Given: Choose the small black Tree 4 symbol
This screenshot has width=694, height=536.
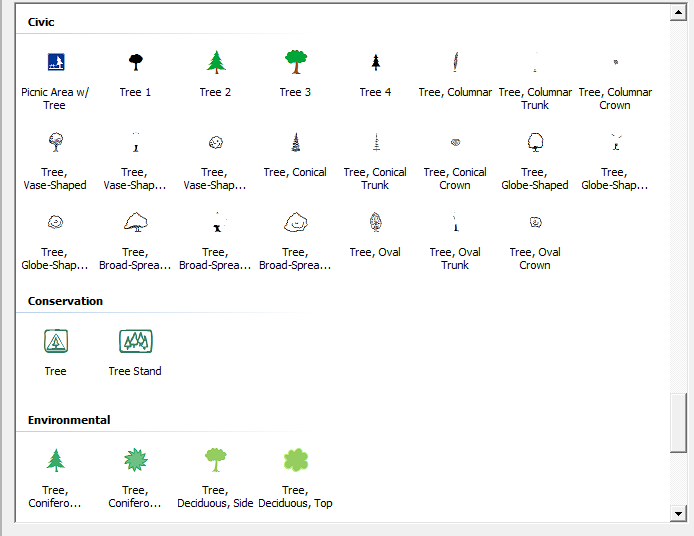Looking at the screenshot, I should (376, 62).
